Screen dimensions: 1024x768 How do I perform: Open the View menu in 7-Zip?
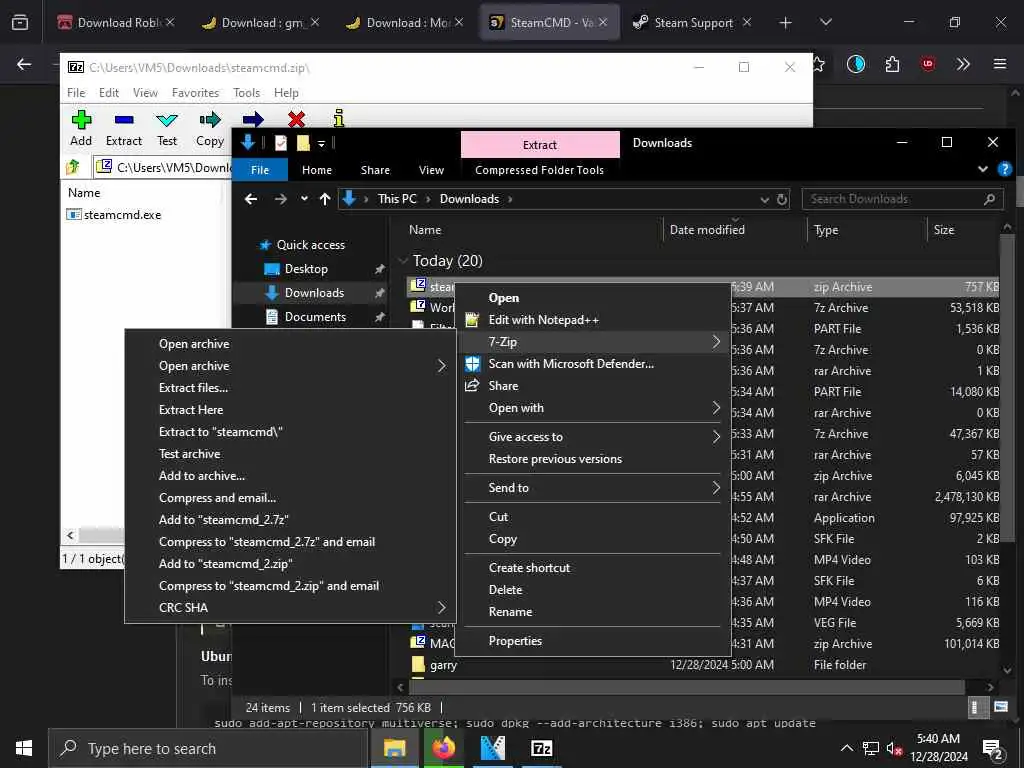coord(145,93)
